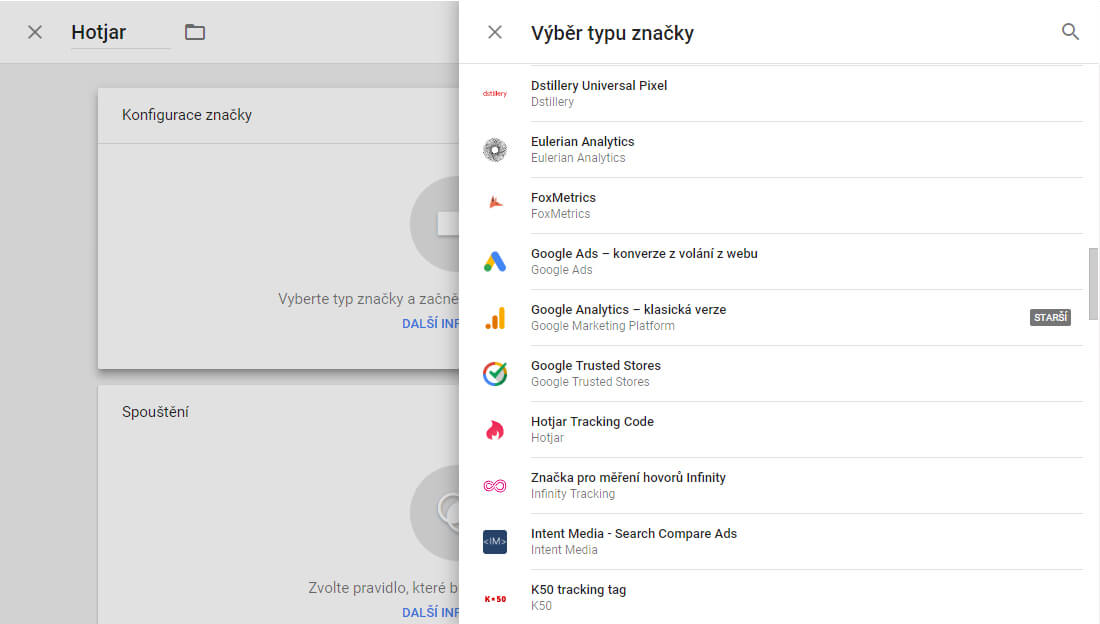The image size is (1100, 624).
Task: Open DALŠÍ INF link under Konfigurace značky
Action: pyautogui.click(x=430, y=324)
